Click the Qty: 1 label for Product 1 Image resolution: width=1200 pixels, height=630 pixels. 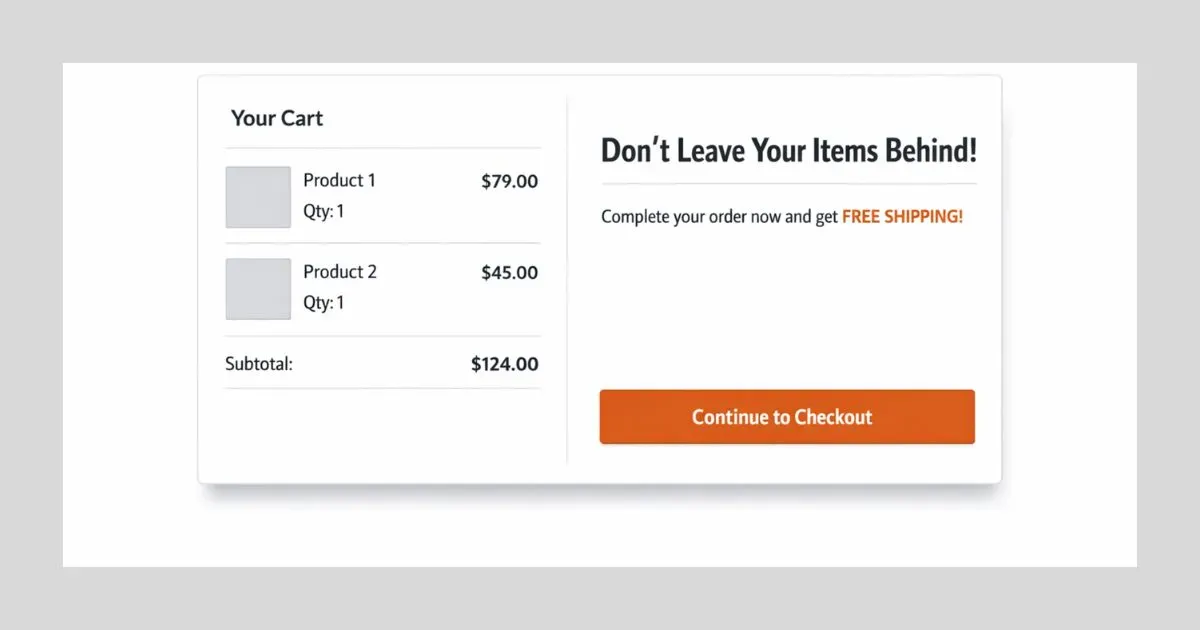[x=324, y=210]
